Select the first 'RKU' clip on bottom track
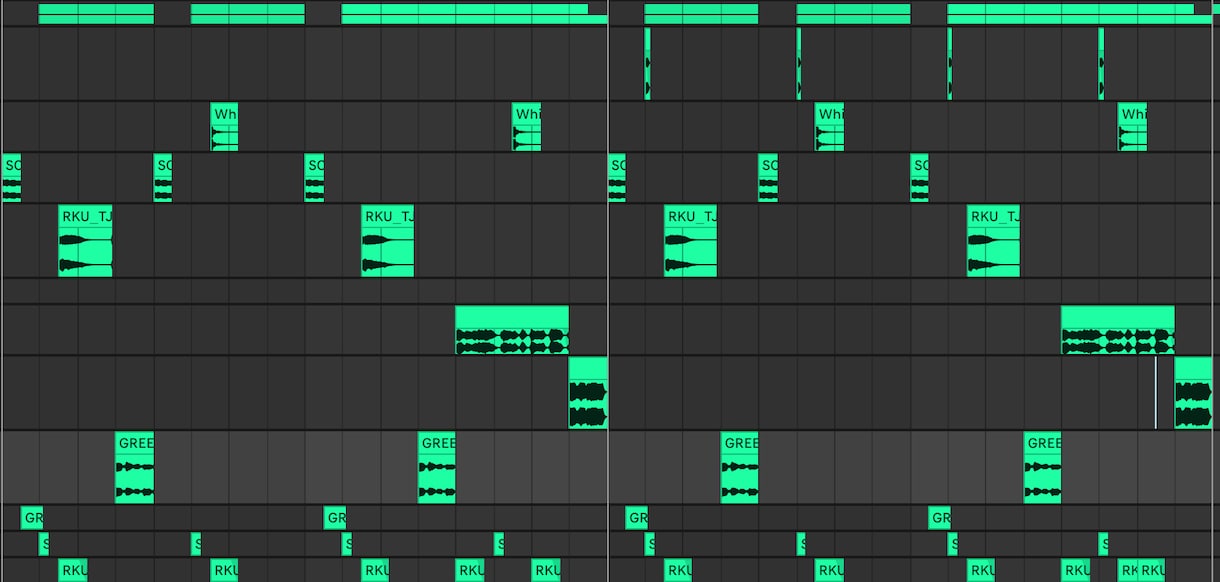 [73, 571]
